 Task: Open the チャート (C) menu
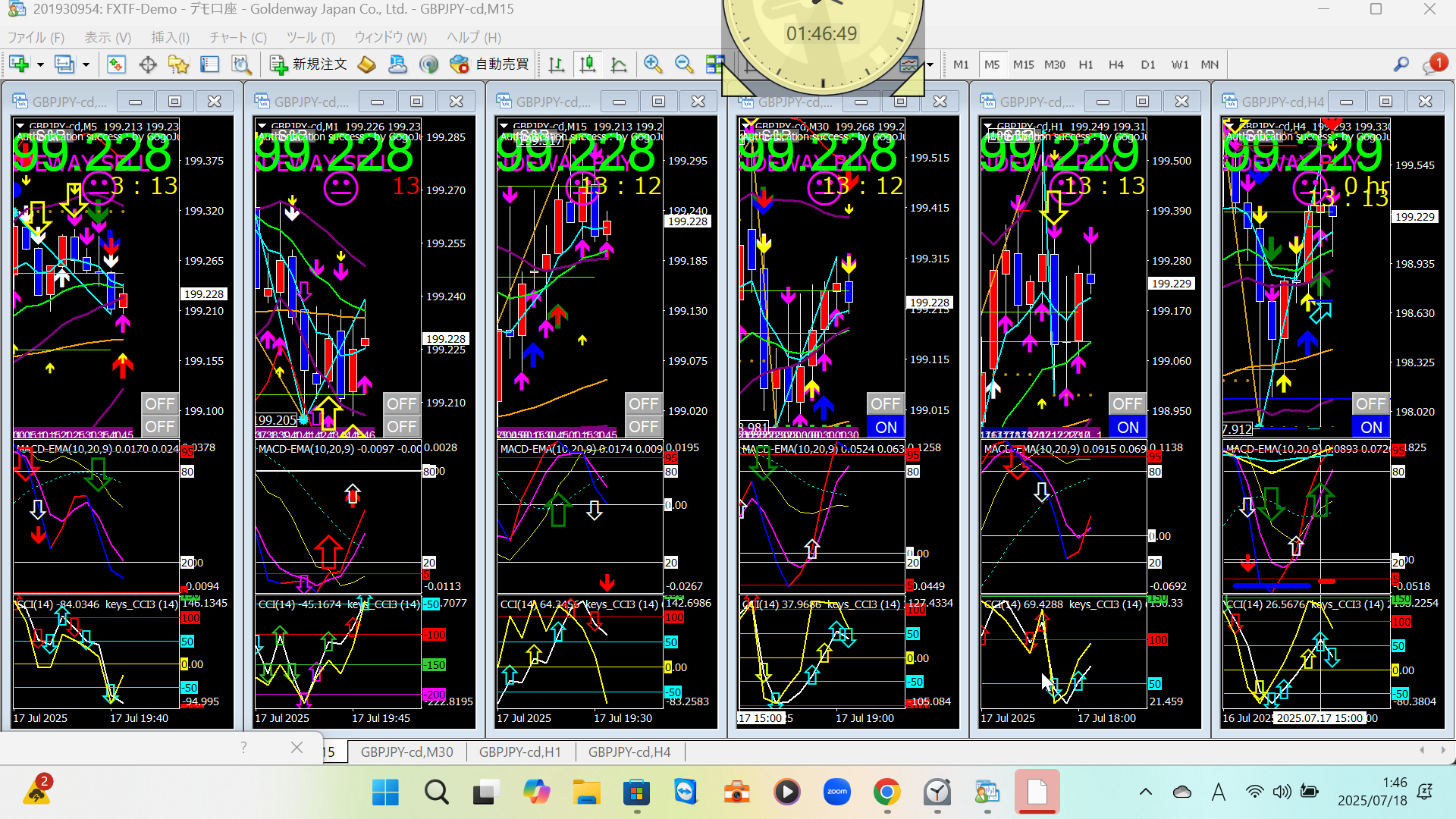pyautogui.click(x=237, y=37)
